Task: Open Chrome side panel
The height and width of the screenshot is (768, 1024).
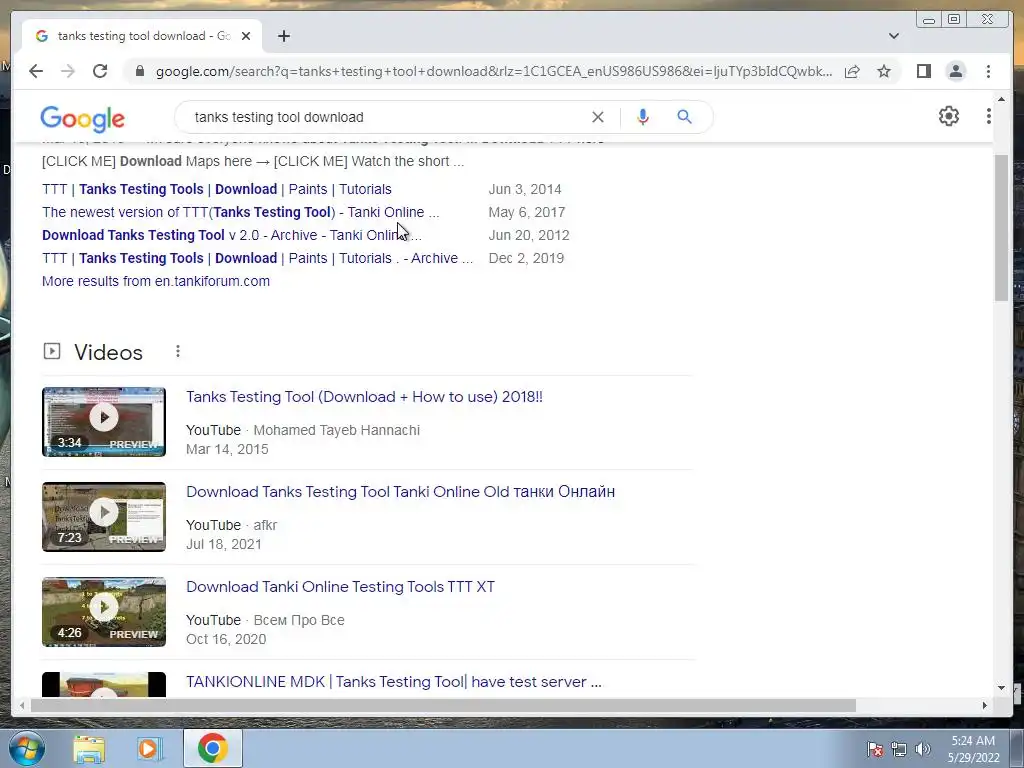Action: 923,71
